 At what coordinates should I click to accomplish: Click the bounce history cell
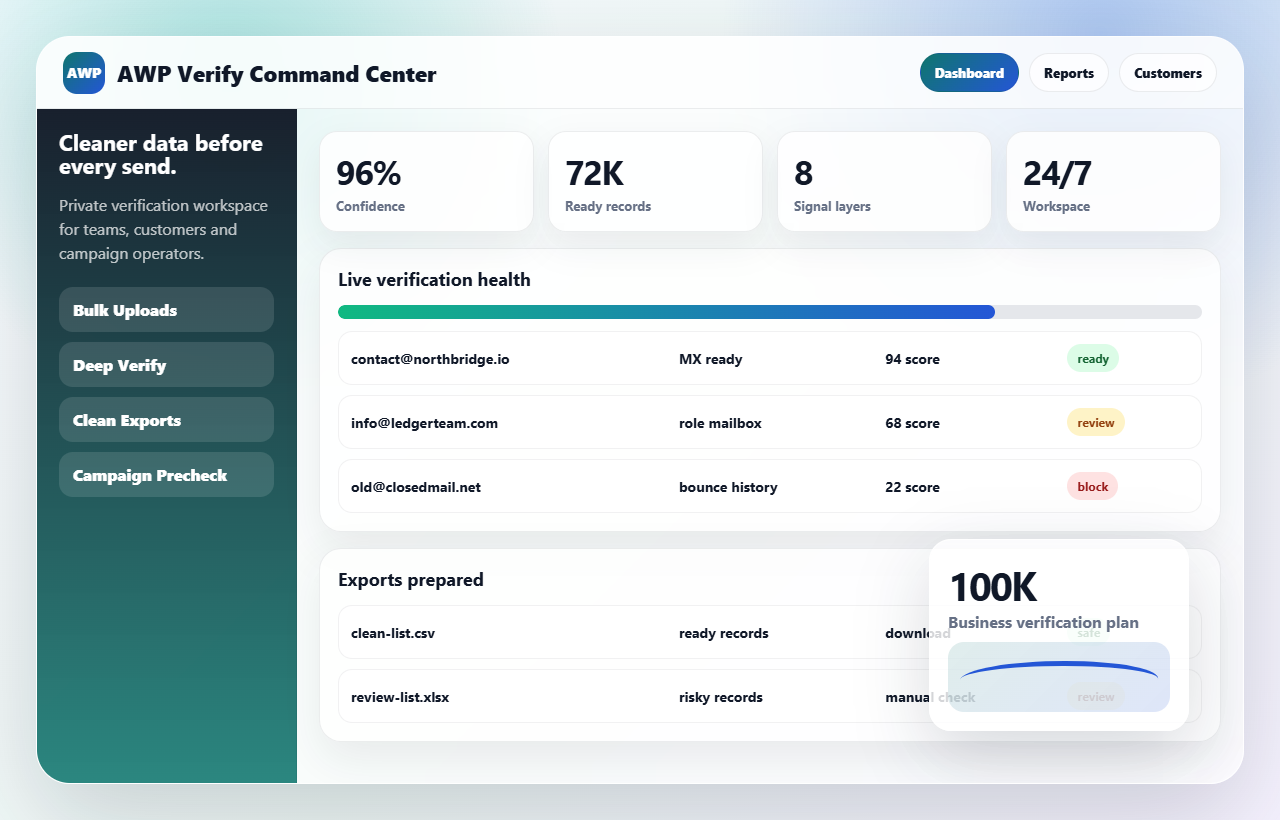click(x=728, y=487)
